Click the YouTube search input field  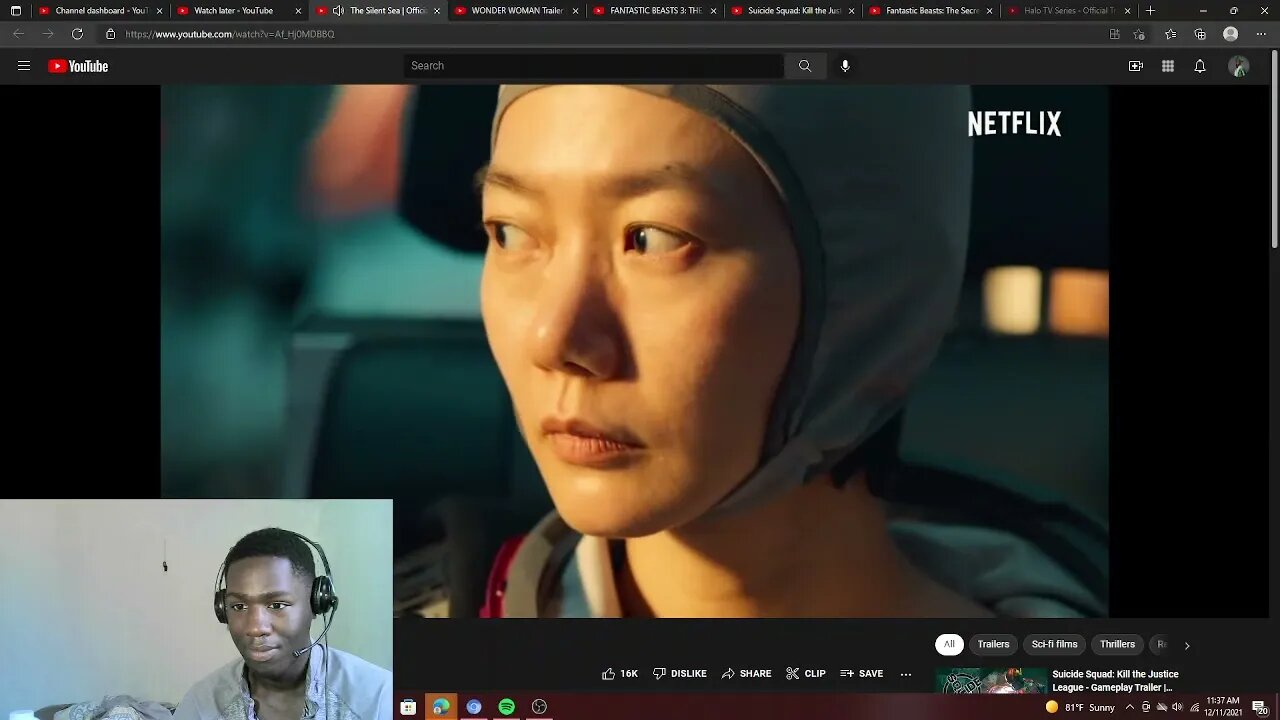[594, 66]
